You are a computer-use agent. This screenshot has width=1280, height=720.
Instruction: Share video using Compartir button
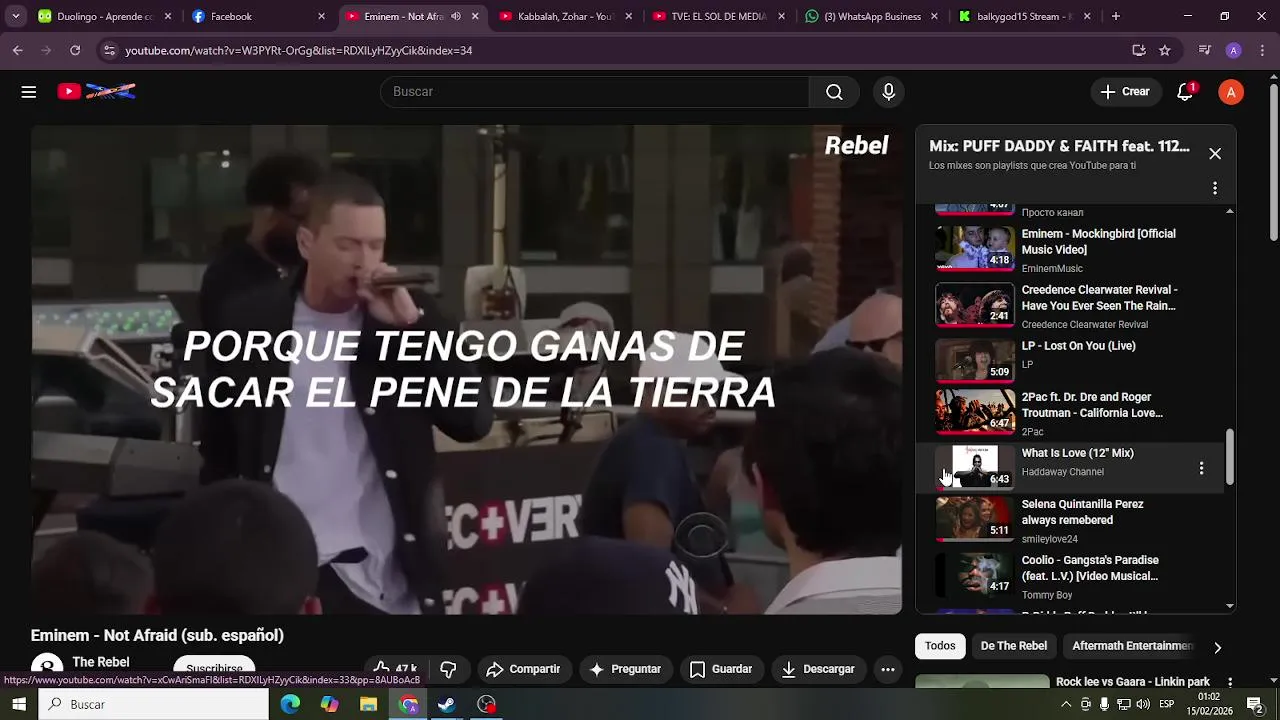523,669
